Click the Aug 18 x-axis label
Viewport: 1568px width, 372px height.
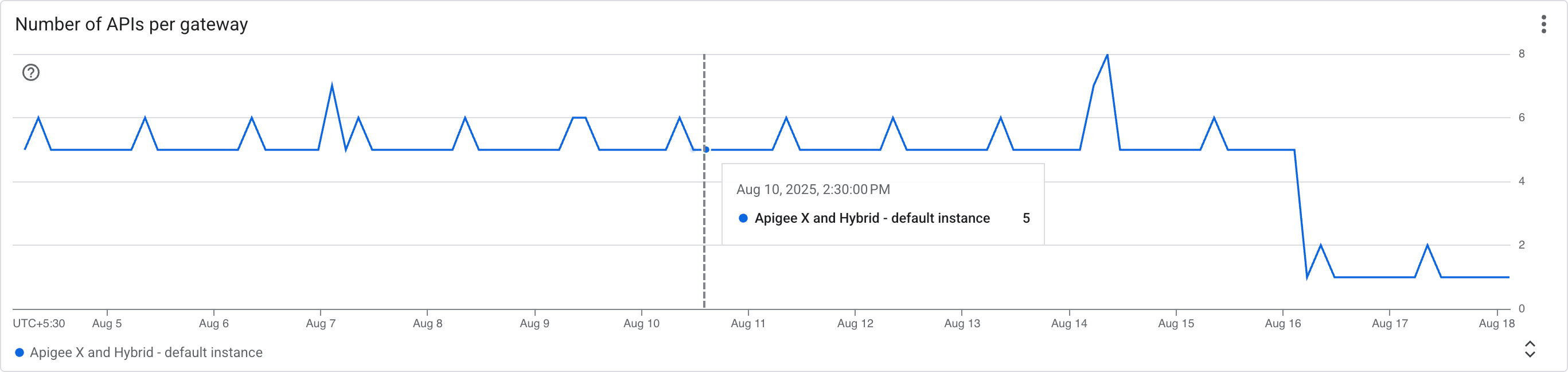[x=1496, y=323]
